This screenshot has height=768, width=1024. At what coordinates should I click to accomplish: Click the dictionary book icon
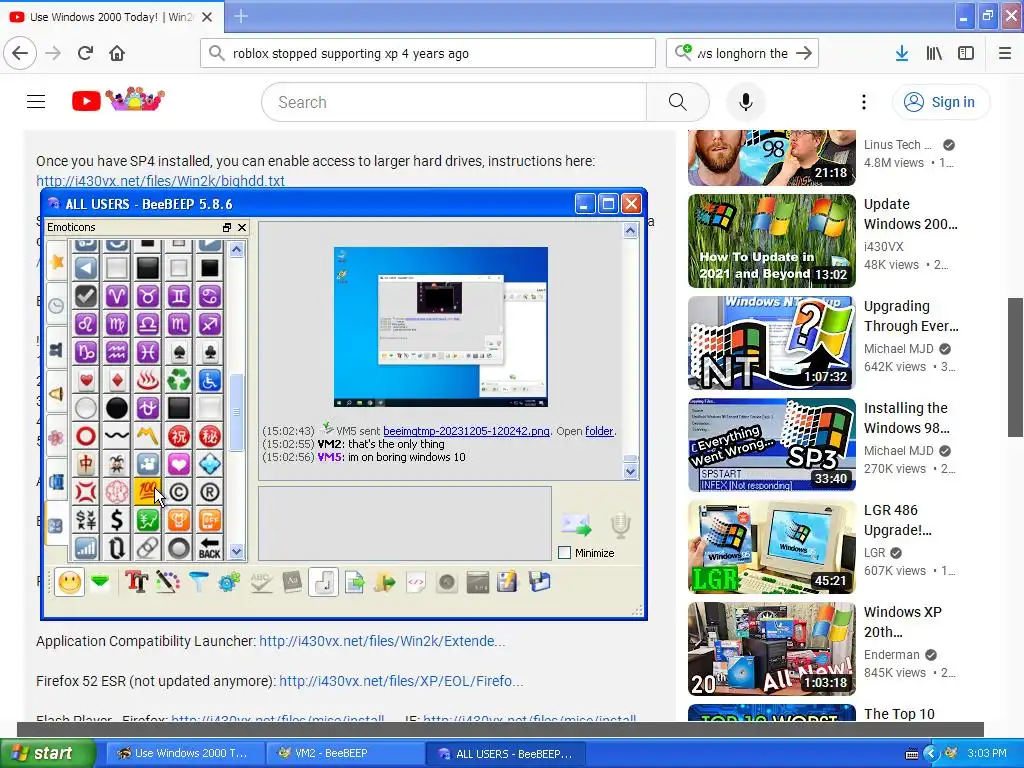(x=292, y=582)
